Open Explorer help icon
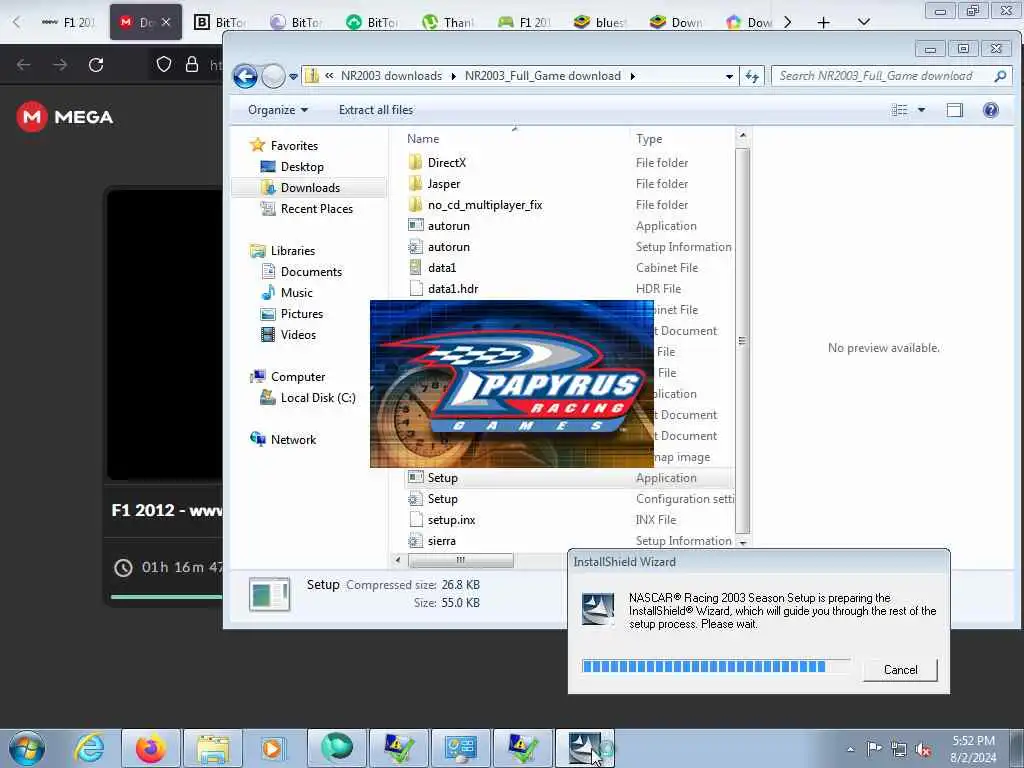This screenshot has height=768, width=1024. click(990, 110)
